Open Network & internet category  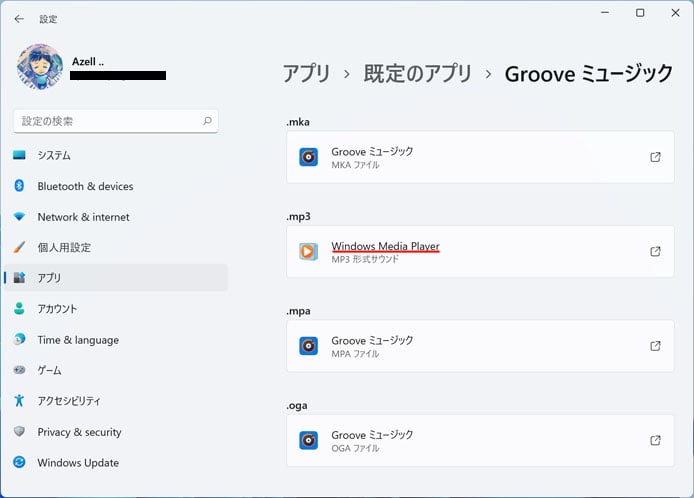(116, 217)
